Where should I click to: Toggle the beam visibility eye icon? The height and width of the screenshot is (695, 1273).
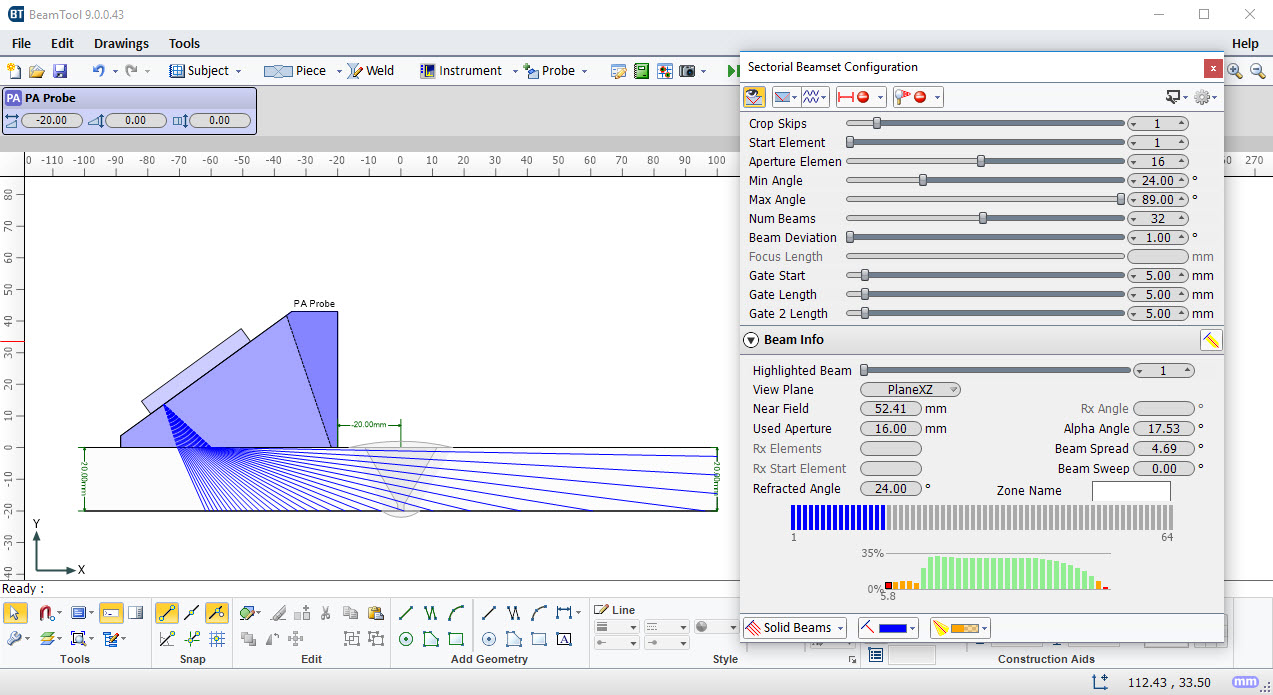[x=754, y=97]
